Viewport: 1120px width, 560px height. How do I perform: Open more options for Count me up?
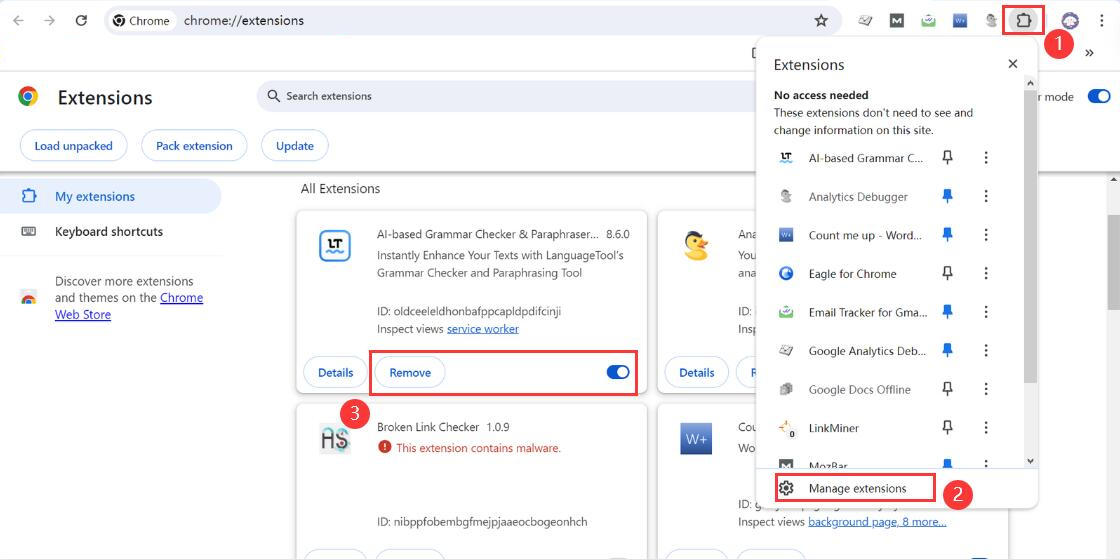986,235
